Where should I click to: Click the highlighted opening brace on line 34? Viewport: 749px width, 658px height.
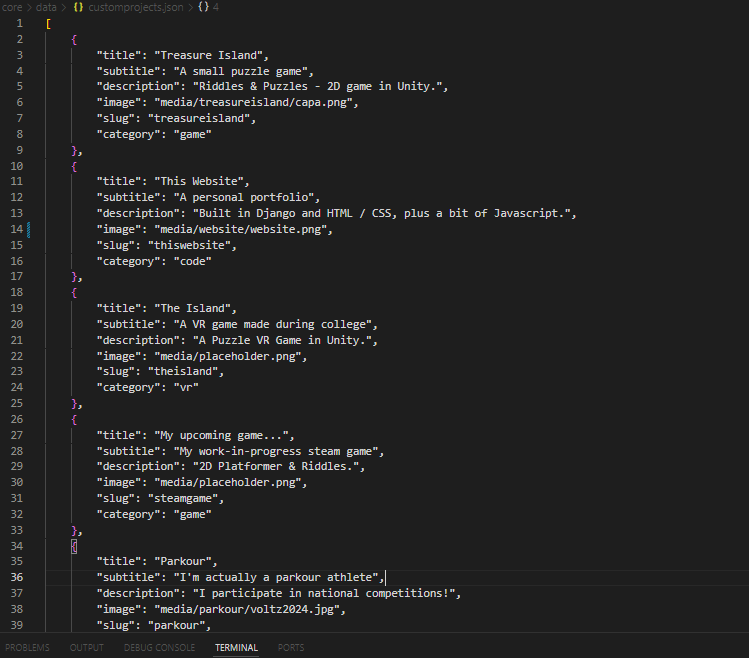click(74, 546)
